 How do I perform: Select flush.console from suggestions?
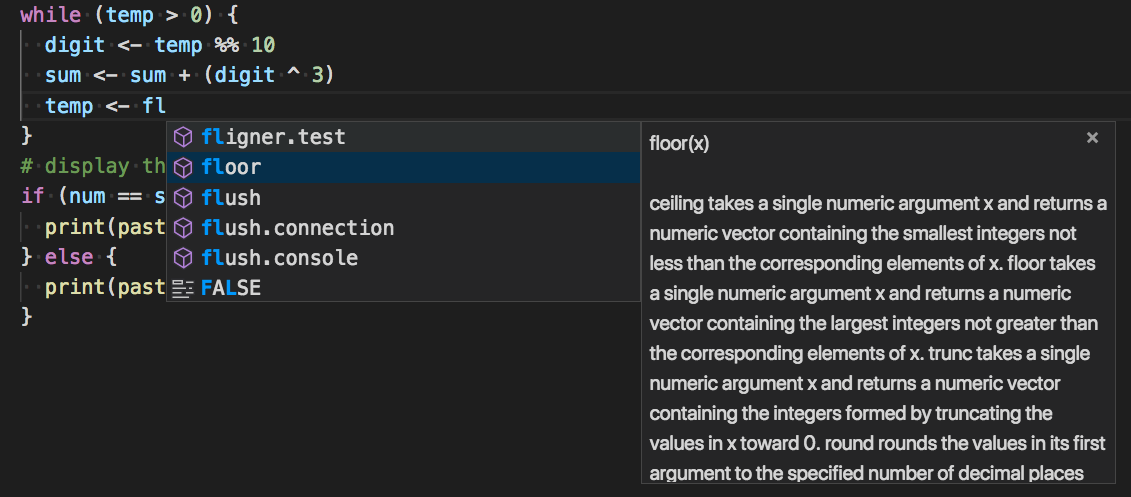pyautogui.click(x=279, y=258)
